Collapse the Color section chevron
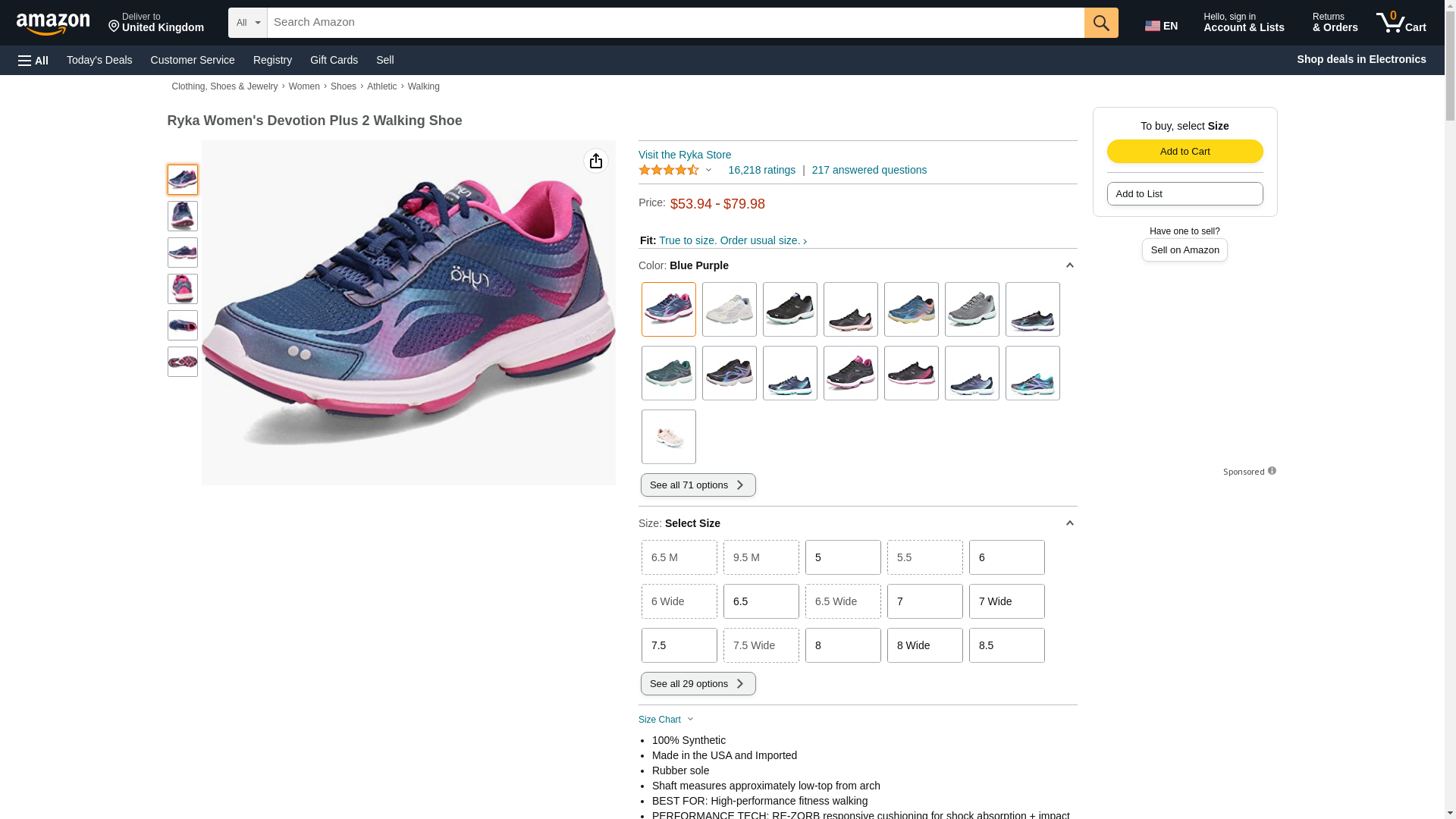 [1069, 265]
